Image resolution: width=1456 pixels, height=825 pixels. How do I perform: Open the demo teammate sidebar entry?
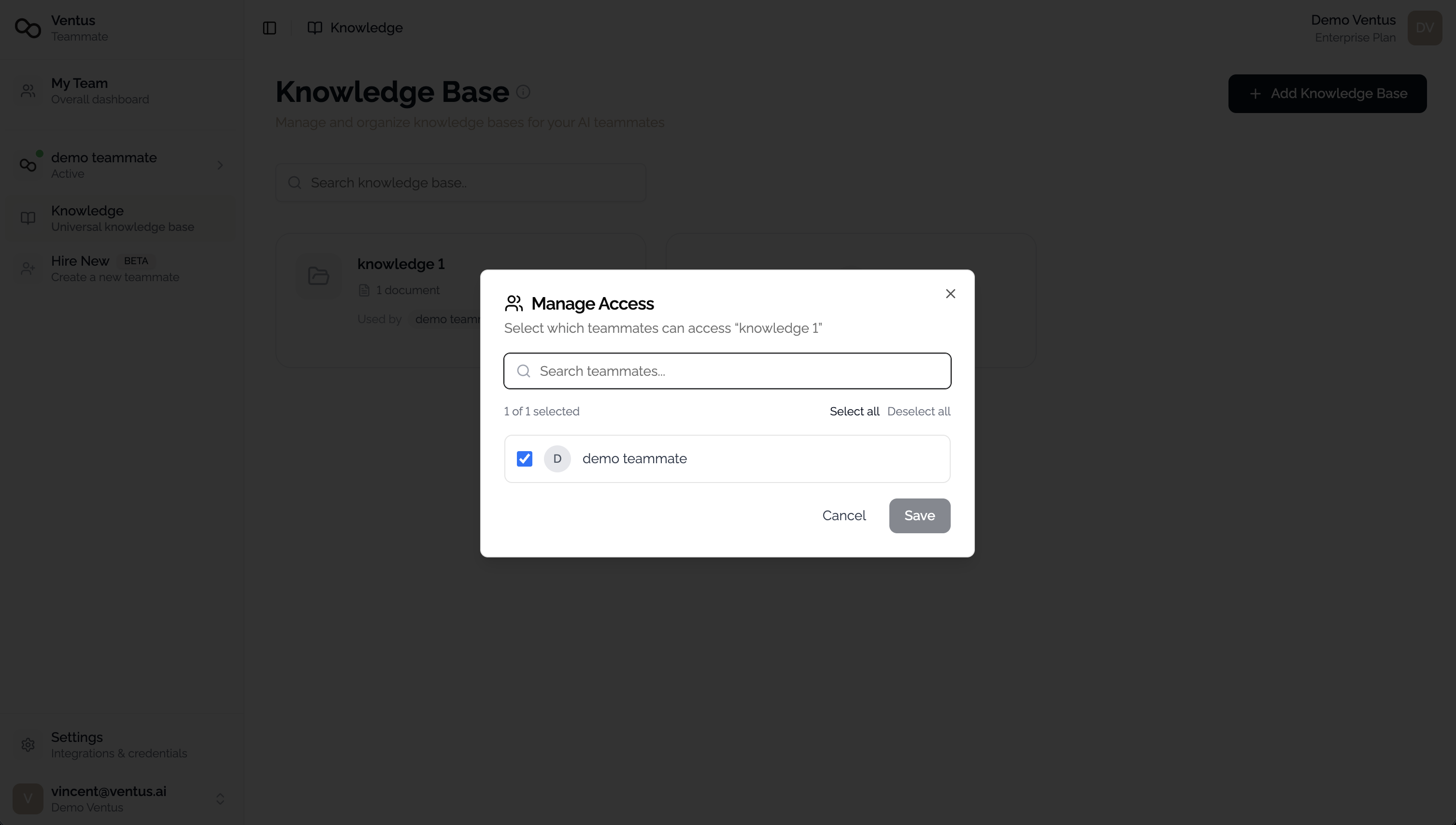(x=104, y=164)
